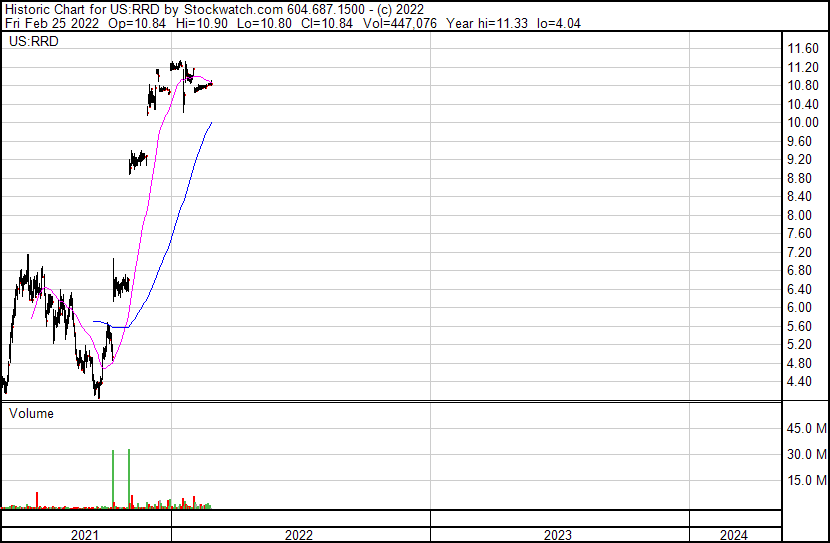Click the first tall green volume spike

click(113, 480)
